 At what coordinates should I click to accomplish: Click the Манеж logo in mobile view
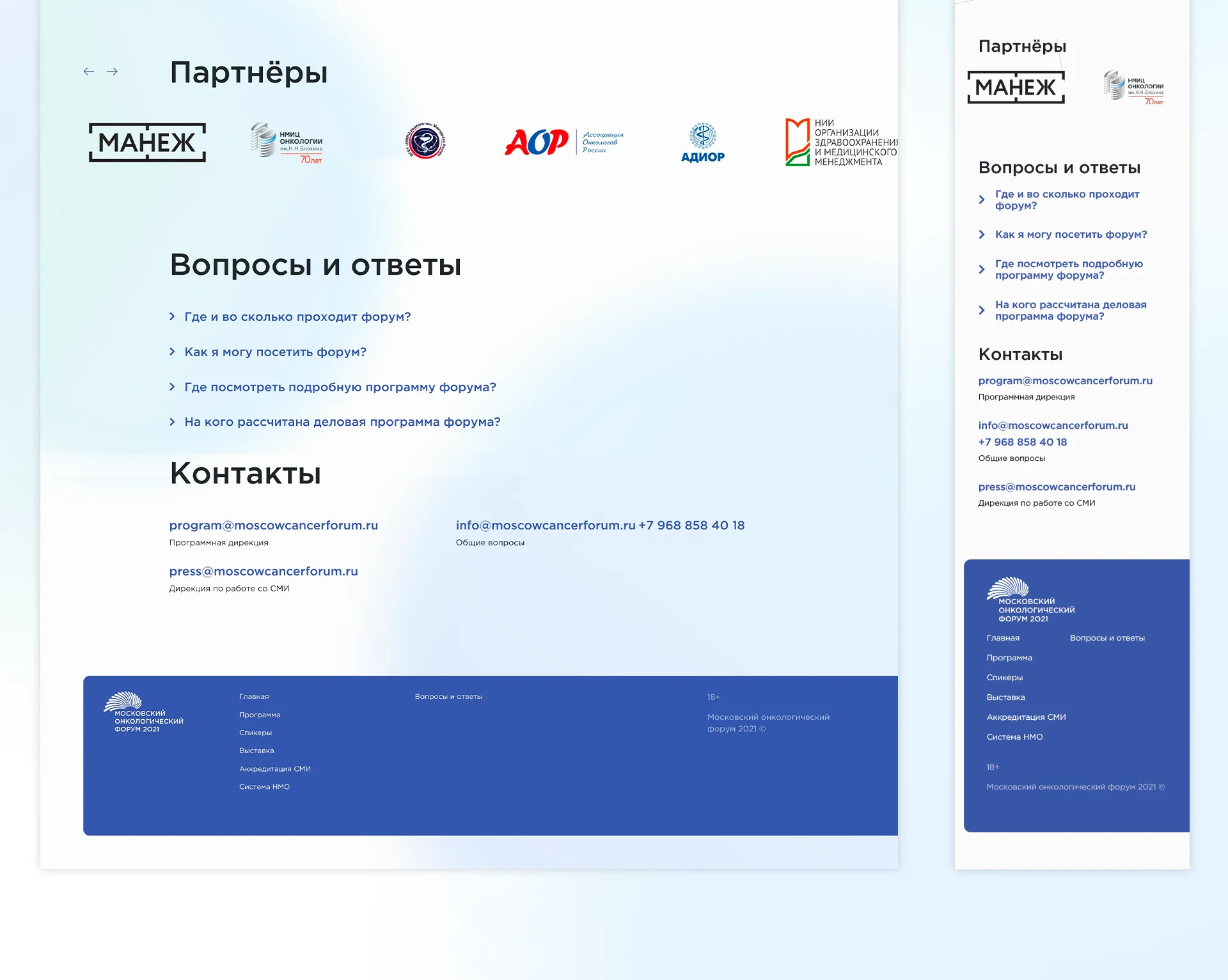pyautogui.click(x=1016, y=87)
